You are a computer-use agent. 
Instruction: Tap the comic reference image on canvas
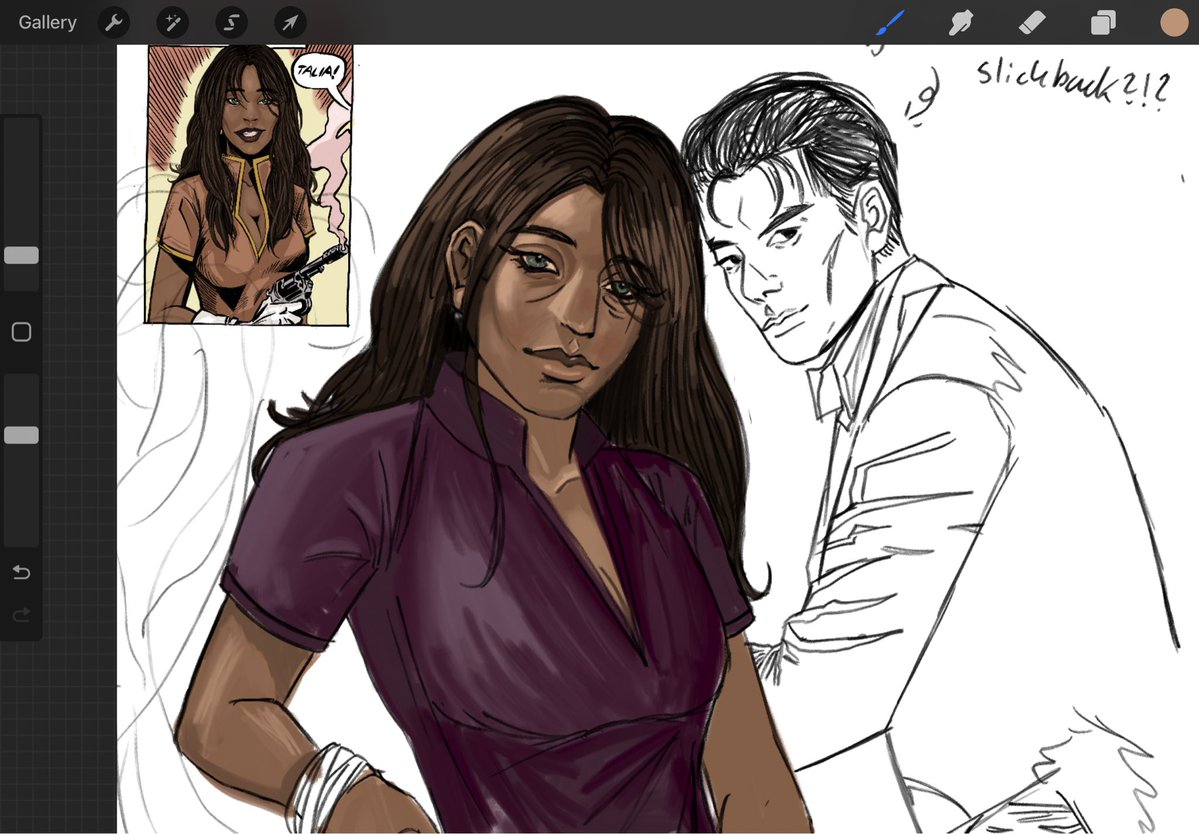(x=249, y=184)
